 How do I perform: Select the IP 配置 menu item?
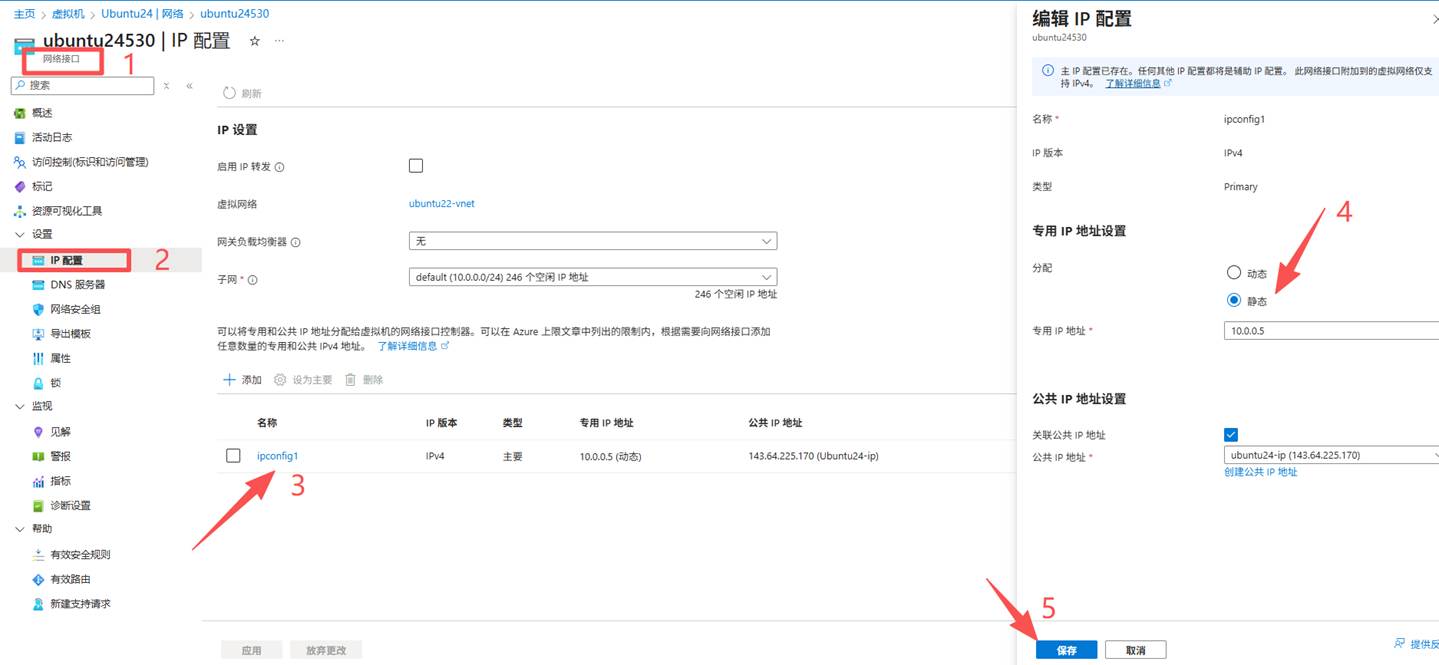click(66, 261)
